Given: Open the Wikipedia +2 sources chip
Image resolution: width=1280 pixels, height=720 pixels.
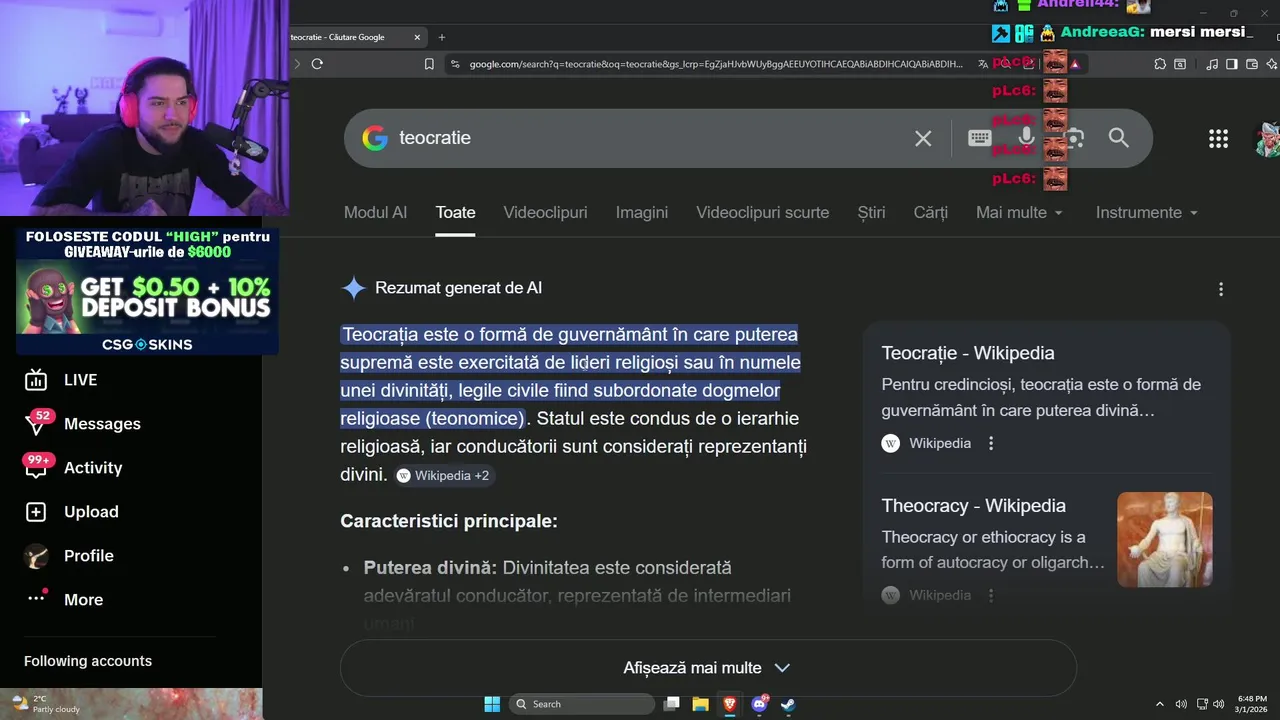Looking at the screenshot, I should [443, 475].
